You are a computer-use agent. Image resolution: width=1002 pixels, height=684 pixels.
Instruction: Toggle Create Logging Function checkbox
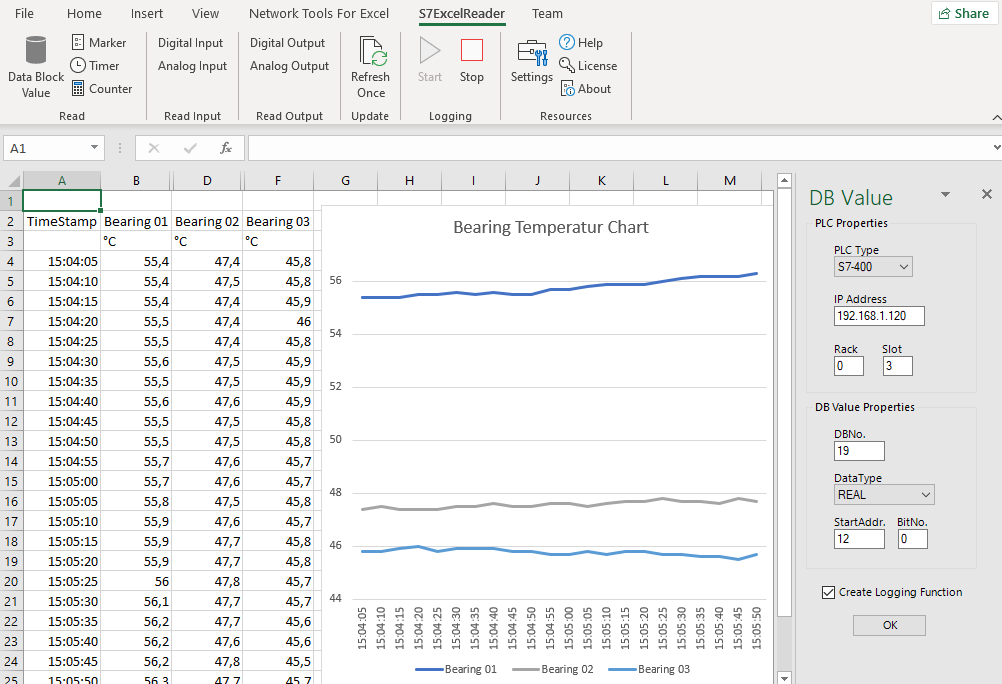tap(828, 593)
